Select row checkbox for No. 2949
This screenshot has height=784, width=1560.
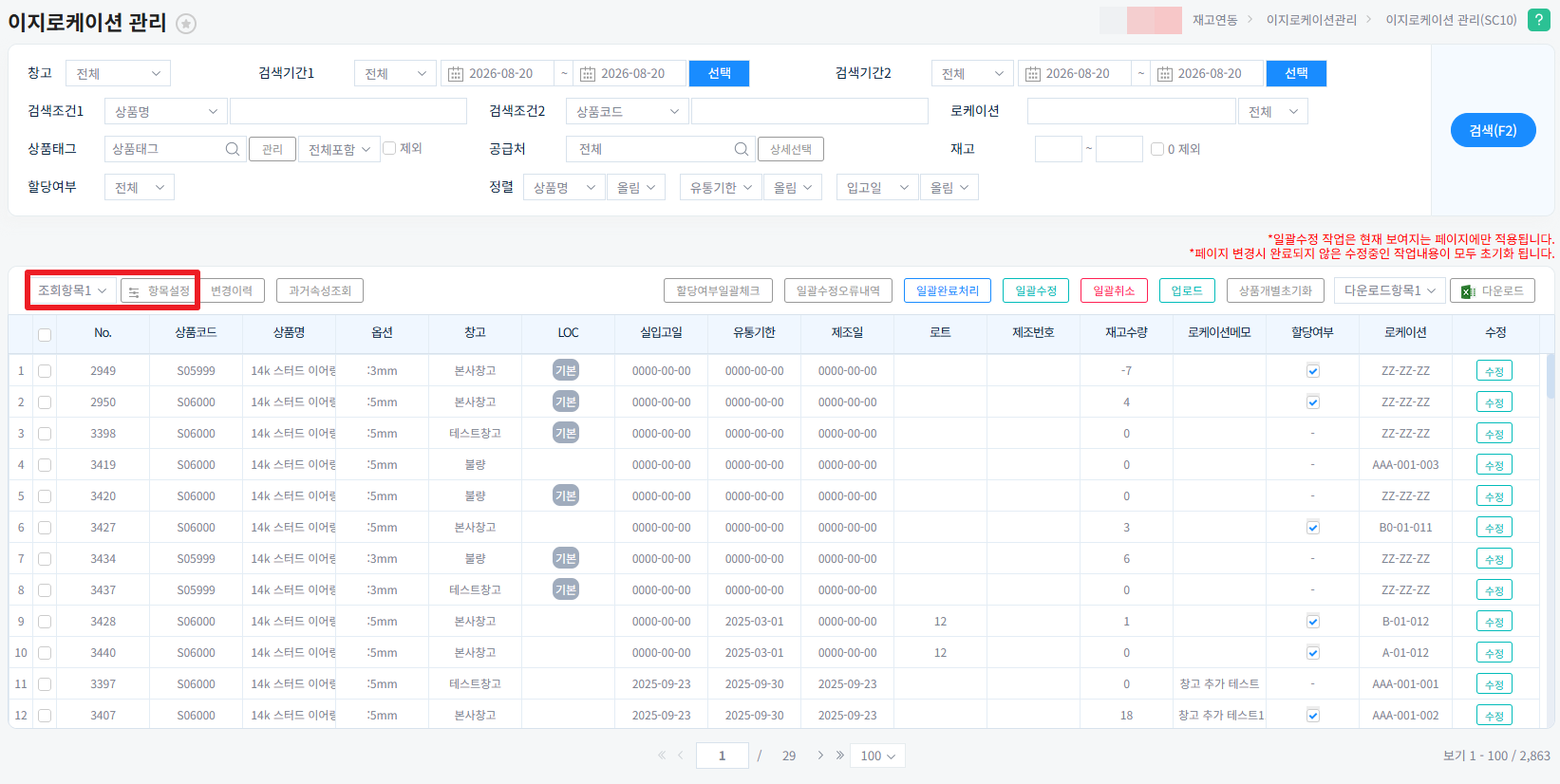(45, 371)
